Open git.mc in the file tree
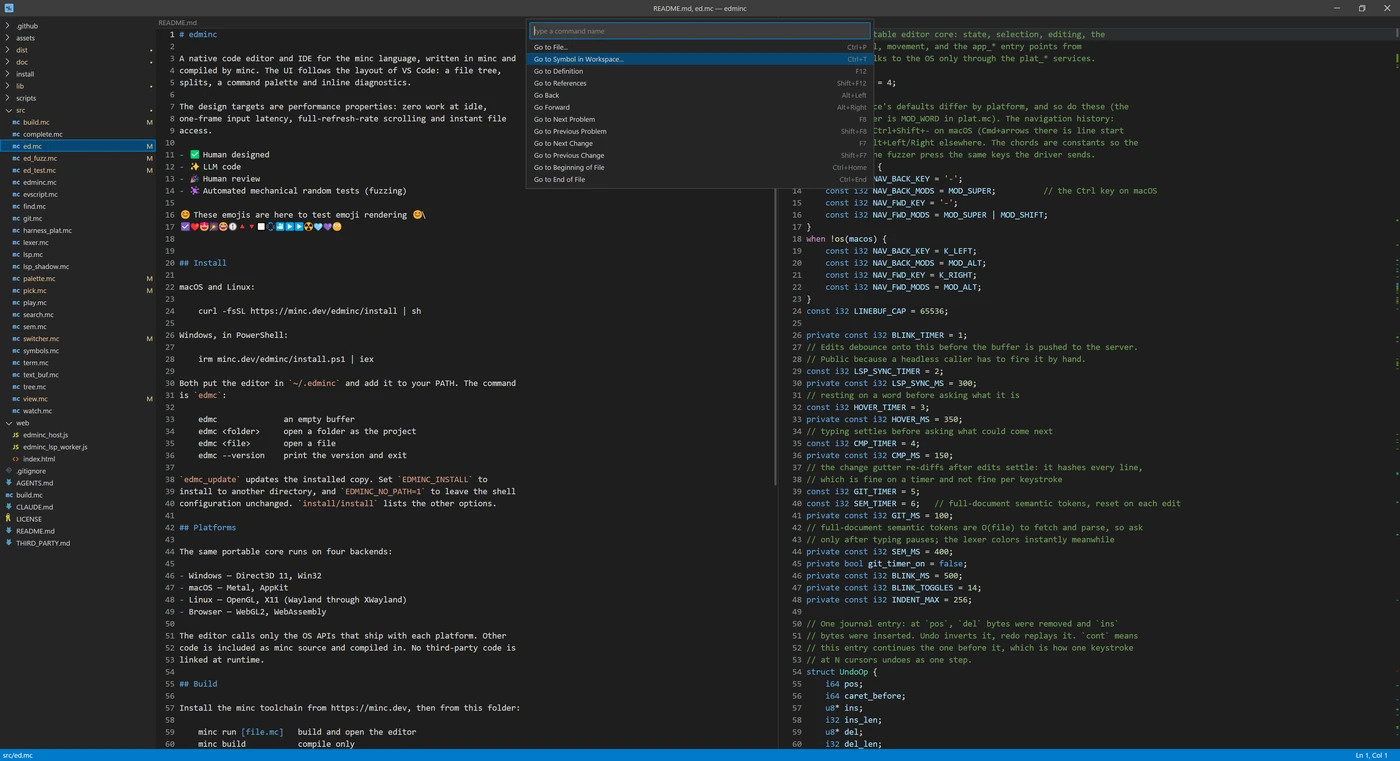Viewport: 1400px width, 761px height. pyautogui.click(x=78, y=218)
